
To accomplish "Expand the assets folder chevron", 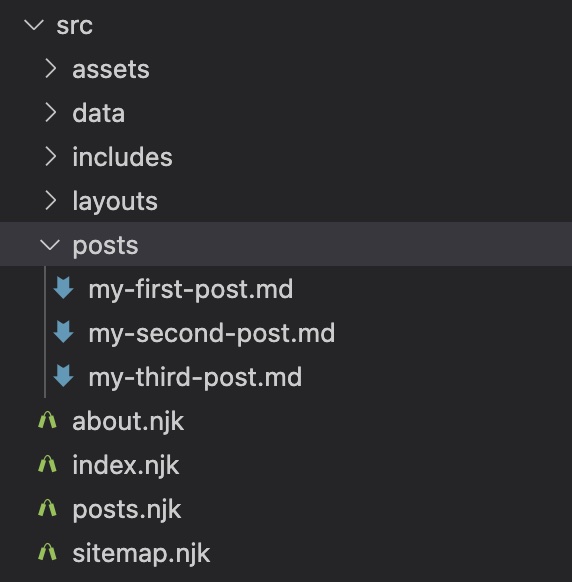I will point(50,69).
